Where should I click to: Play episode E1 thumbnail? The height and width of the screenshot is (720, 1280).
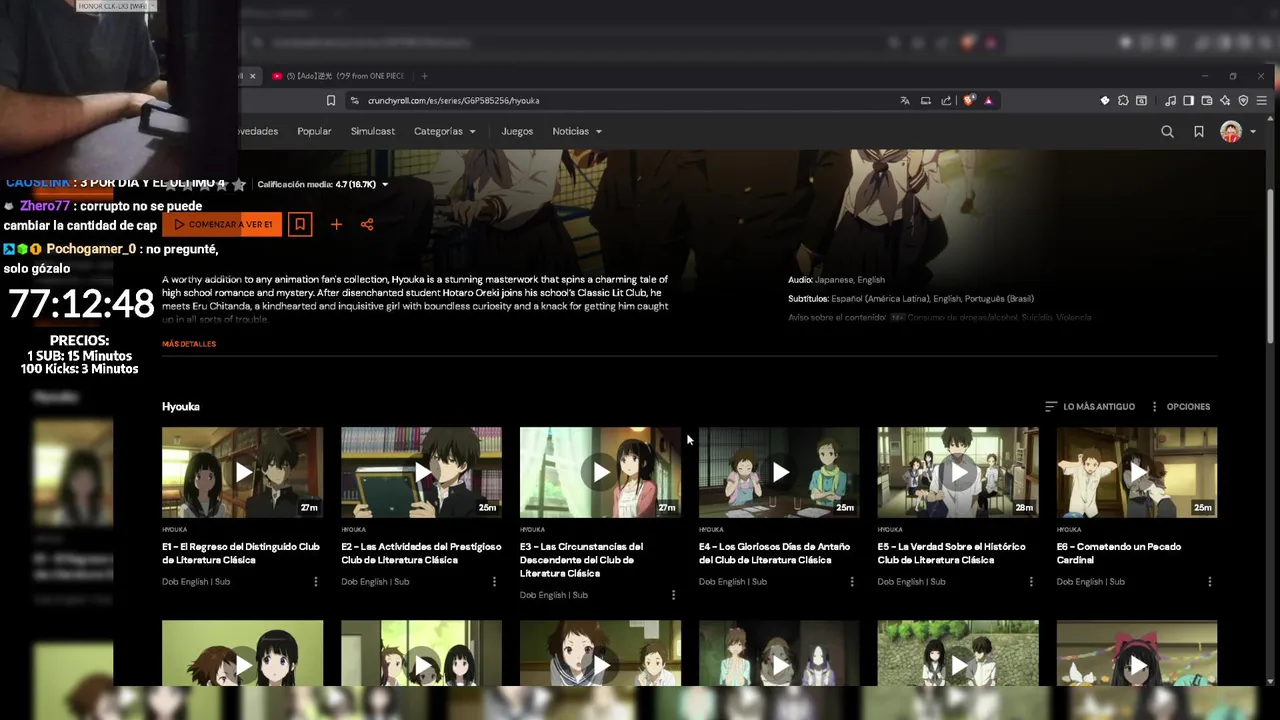(242, 472)
